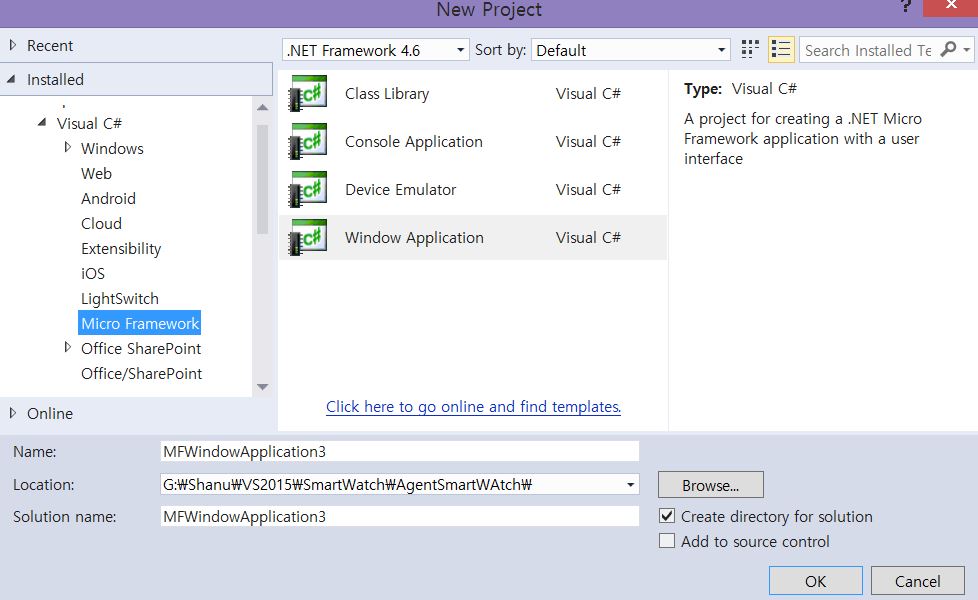Enable Add to source control checkbox

(667, 541)
